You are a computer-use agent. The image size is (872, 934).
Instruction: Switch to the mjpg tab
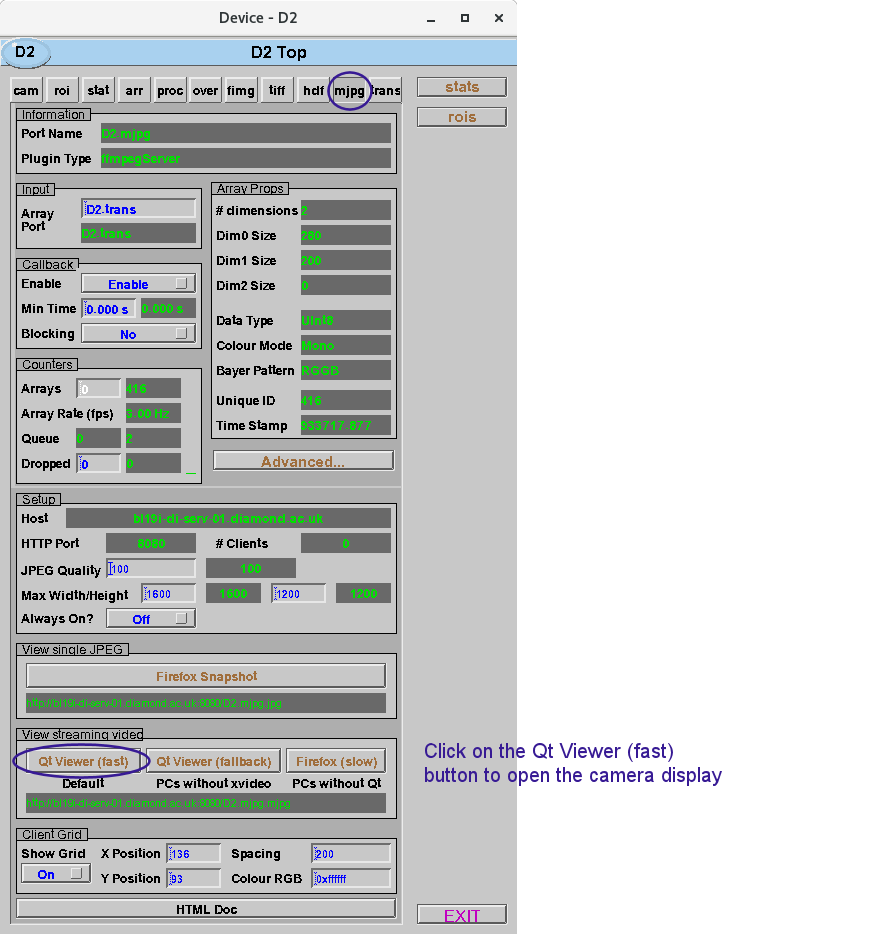click(x=349, y=90)
